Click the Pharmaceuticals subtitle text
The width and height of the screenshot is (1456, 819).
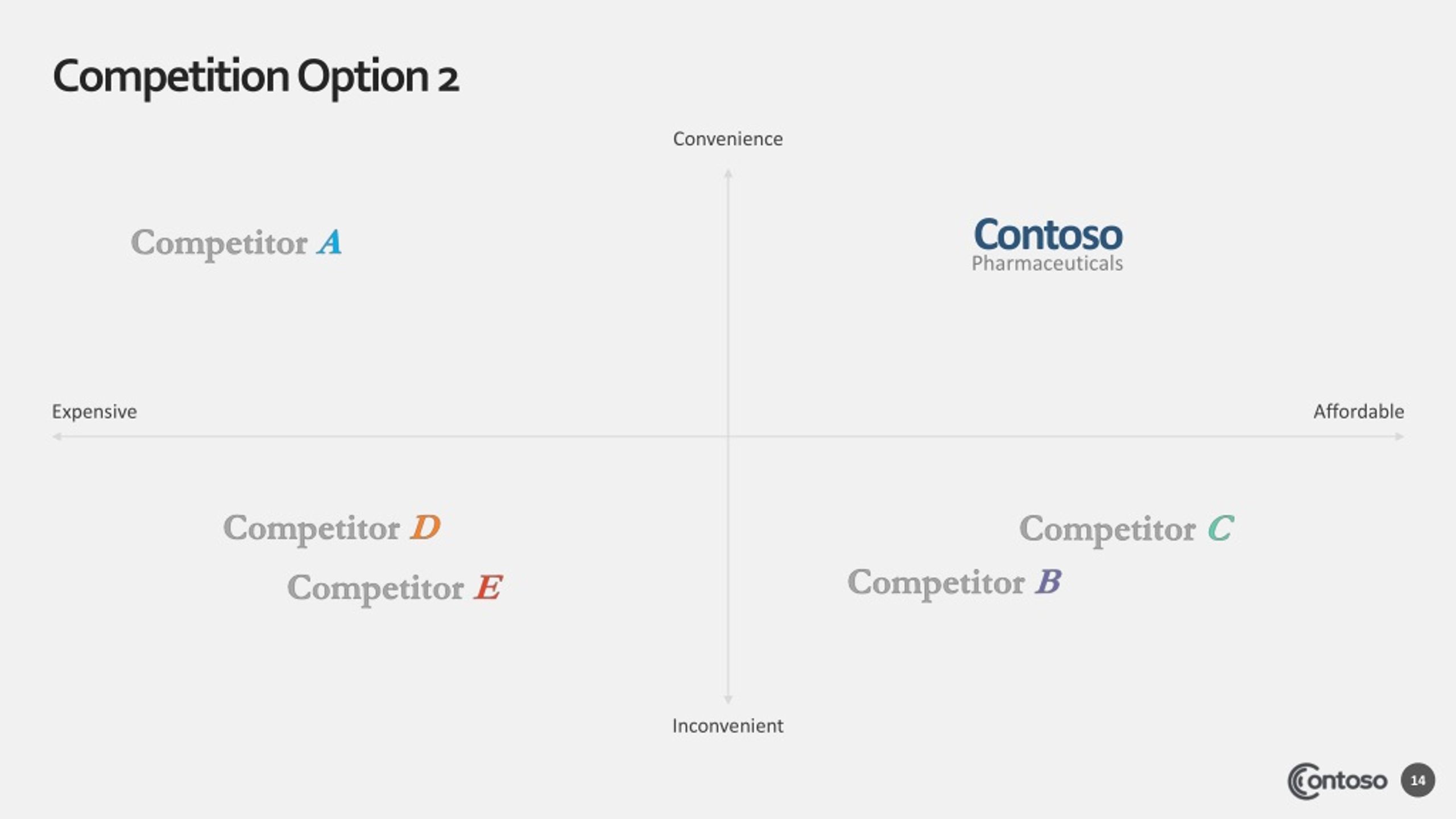click(1048, 263)
